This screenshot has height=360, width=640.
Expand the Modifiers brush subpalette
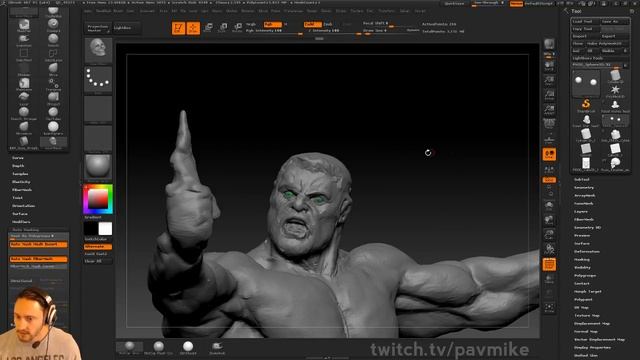point(21,222)
